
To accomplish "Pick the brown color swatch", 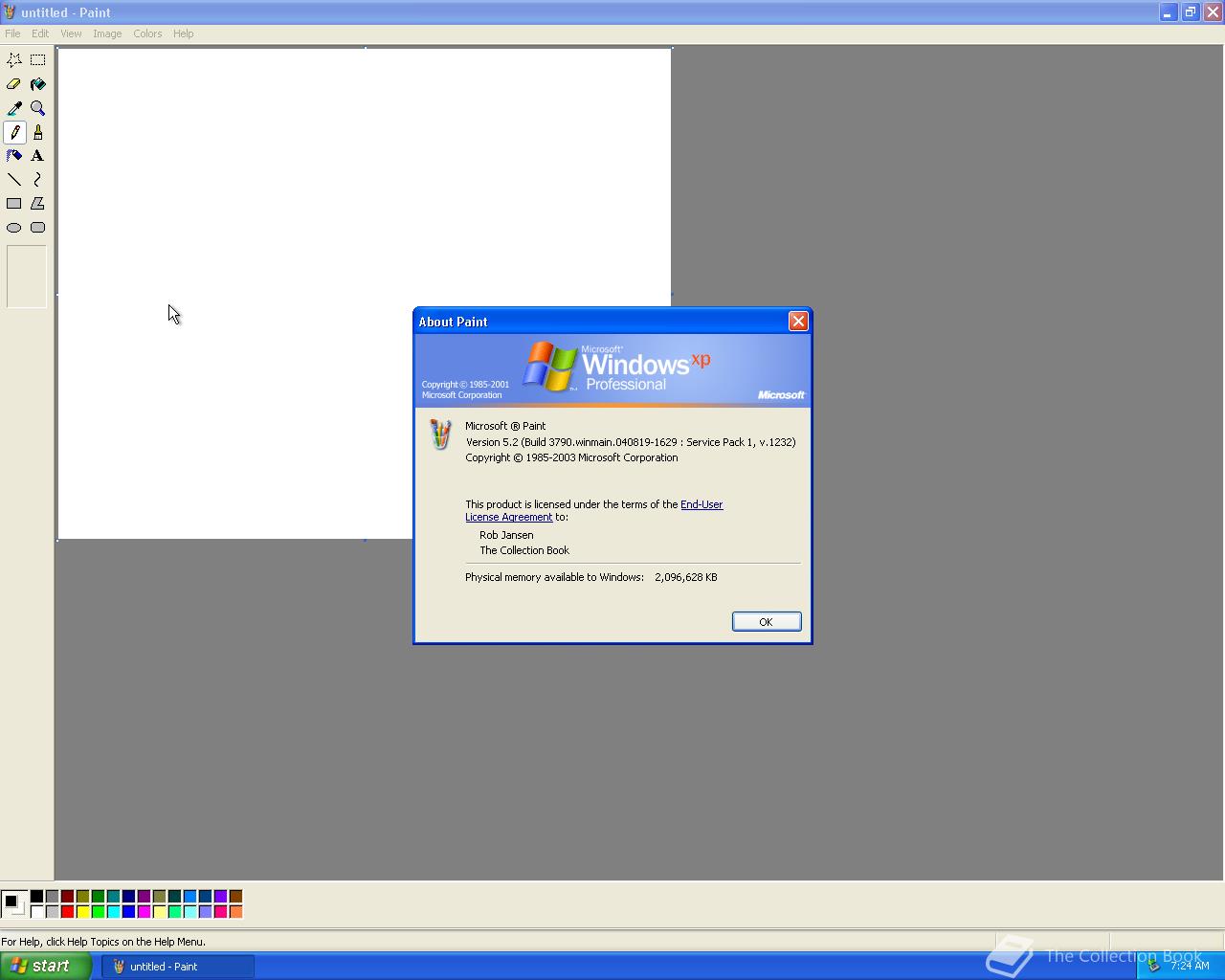I will [x=236, y=897].
